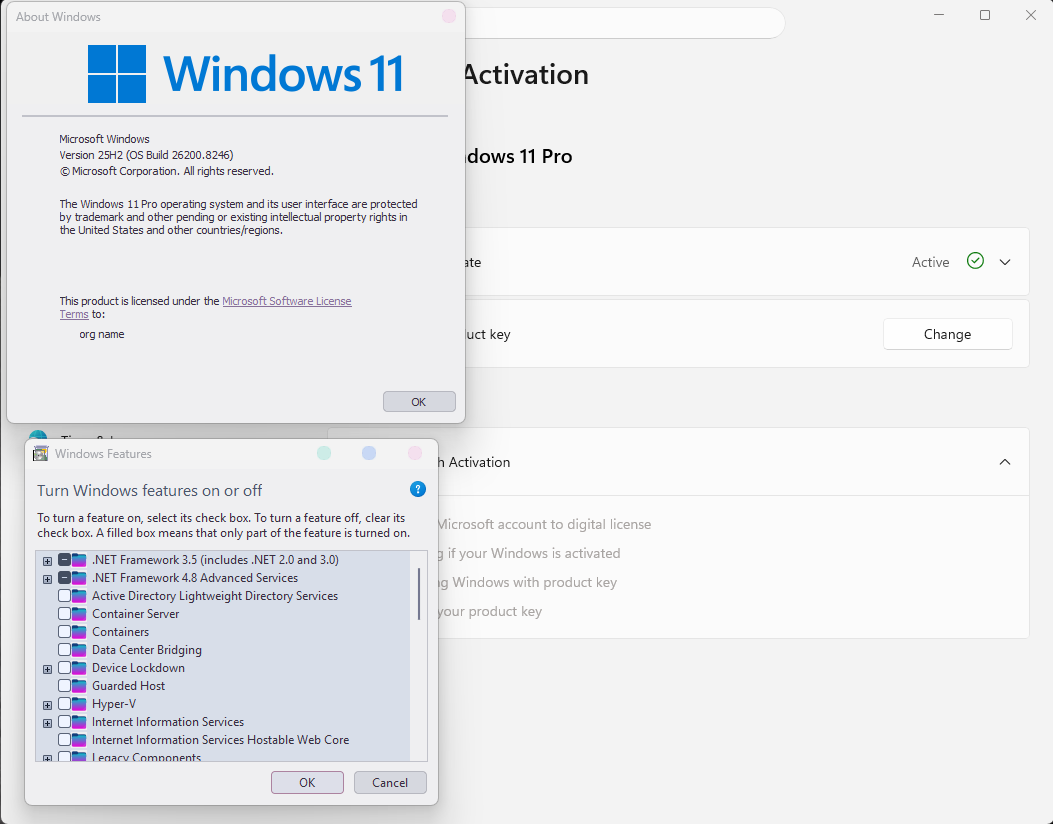Maximize the Settings window
This screenshot has width=1053, height=824.
(x=985, y=15)
